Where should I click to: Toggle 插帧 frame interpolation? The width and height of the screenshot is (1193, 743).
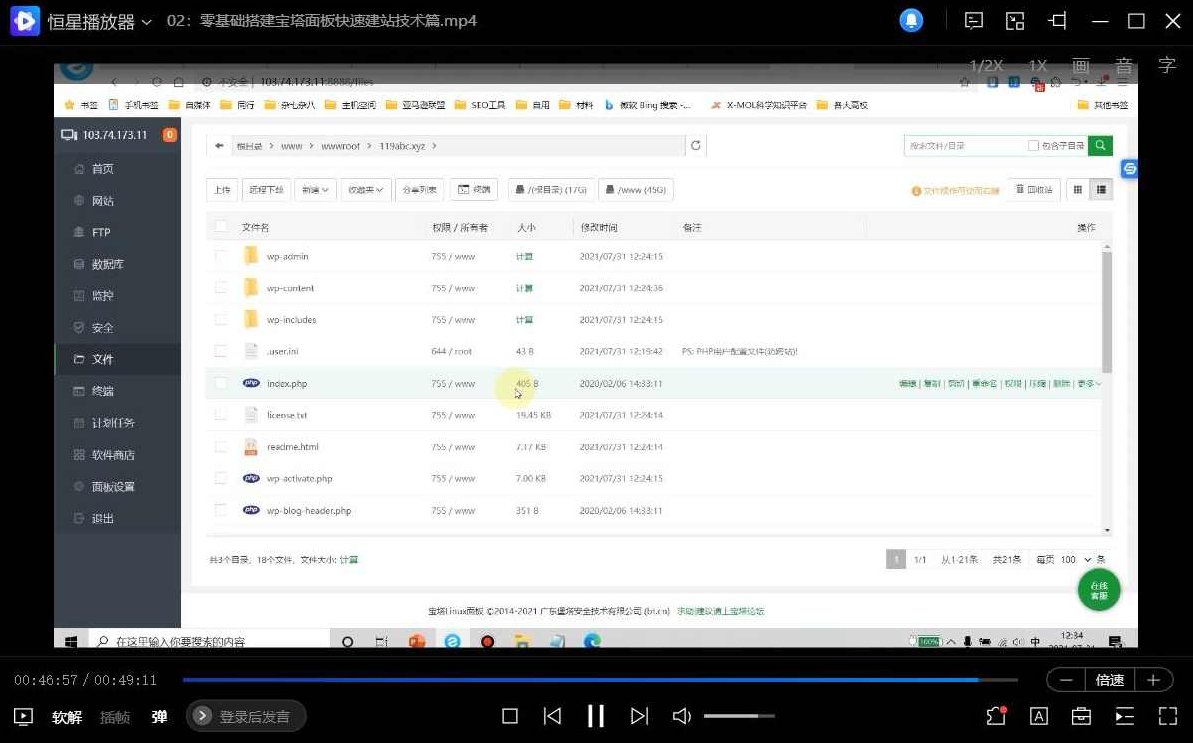pyautogui.click(x=115, y=717)
